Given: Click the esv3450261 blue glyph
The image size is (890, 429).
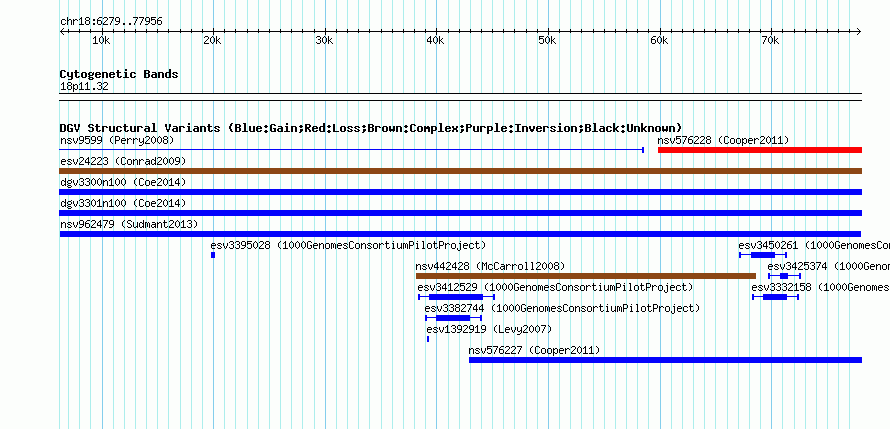Looking at the screenshot, I should click(763, 255).
